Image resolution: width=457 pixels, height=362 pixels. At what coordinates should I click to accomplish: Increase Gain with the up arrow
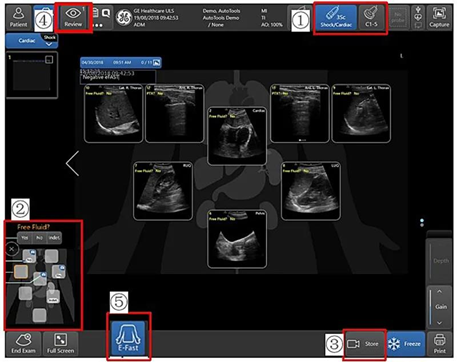439,292
